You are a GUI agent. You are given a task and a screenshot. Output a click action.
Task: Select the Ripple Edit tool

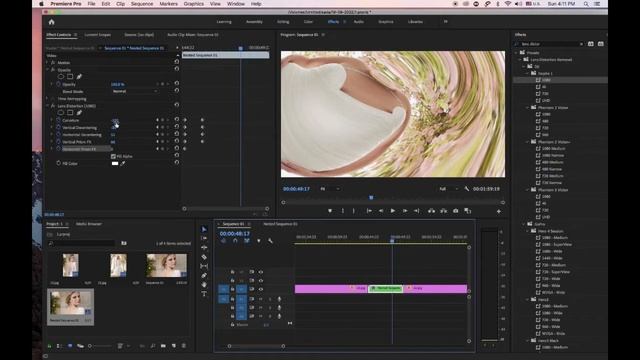(204, 247)
